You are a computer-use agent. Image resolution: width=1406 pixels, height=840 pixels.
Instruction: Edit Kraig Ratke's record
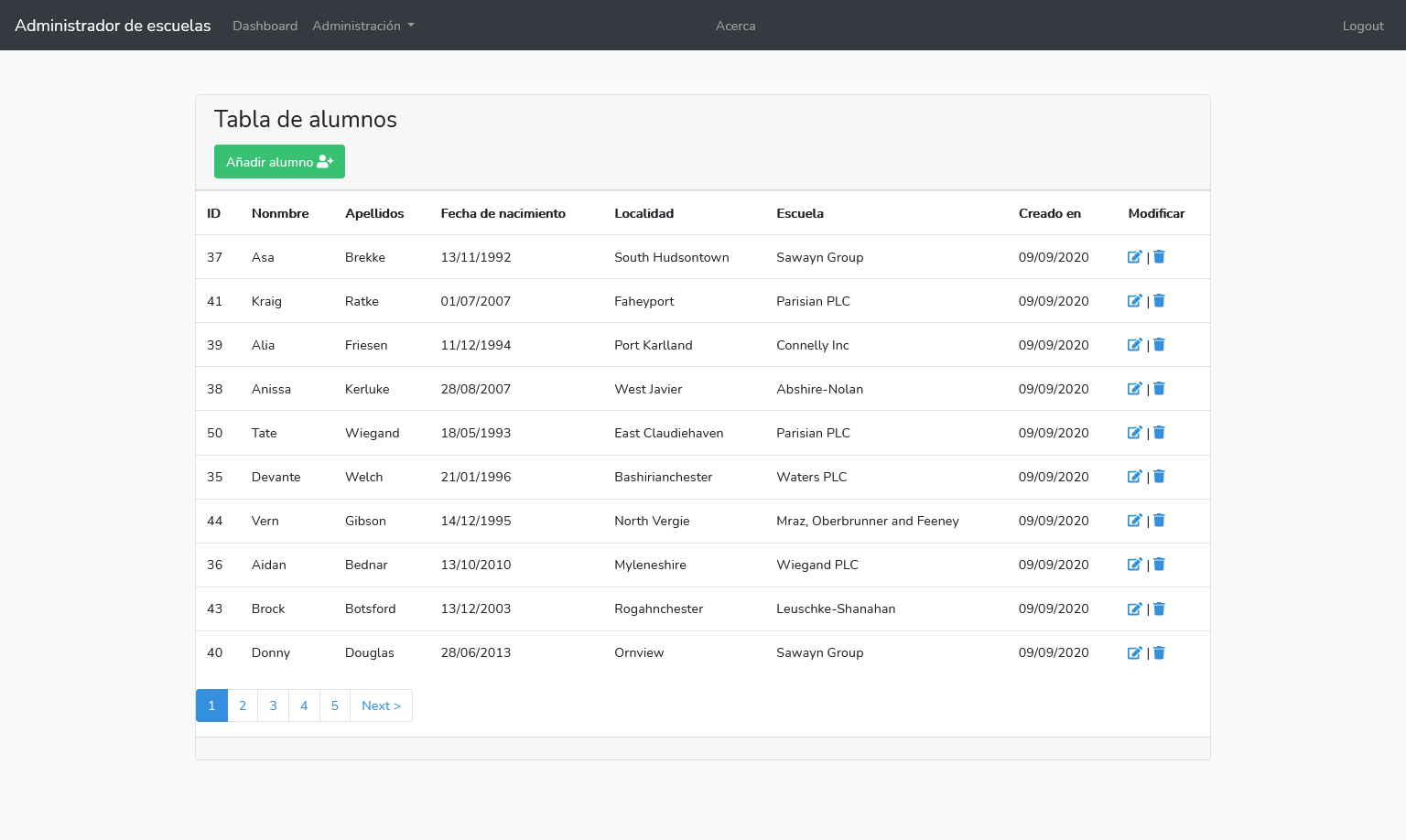tap(1135, 301)
